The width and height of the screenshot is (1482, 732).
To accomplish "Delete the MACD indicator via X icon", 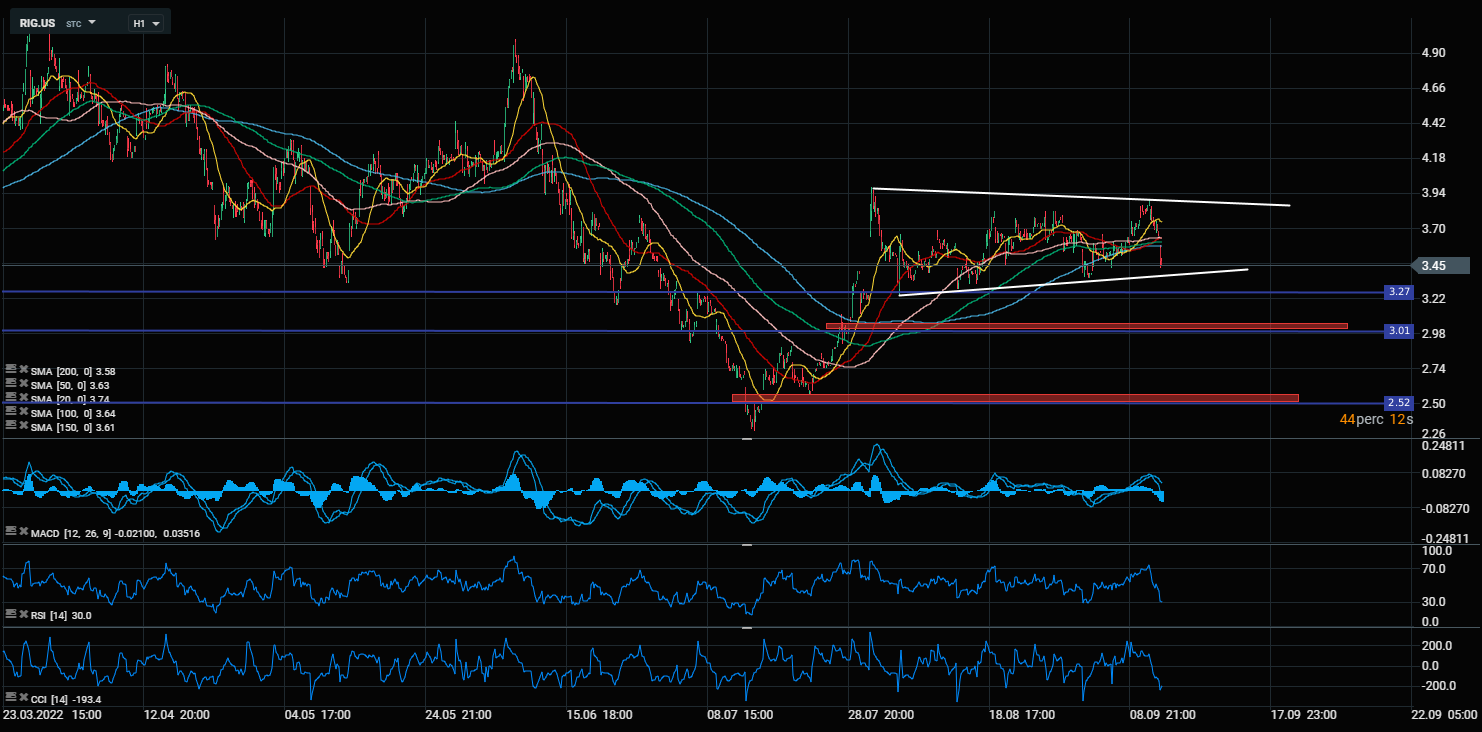I will pos(23,532).
